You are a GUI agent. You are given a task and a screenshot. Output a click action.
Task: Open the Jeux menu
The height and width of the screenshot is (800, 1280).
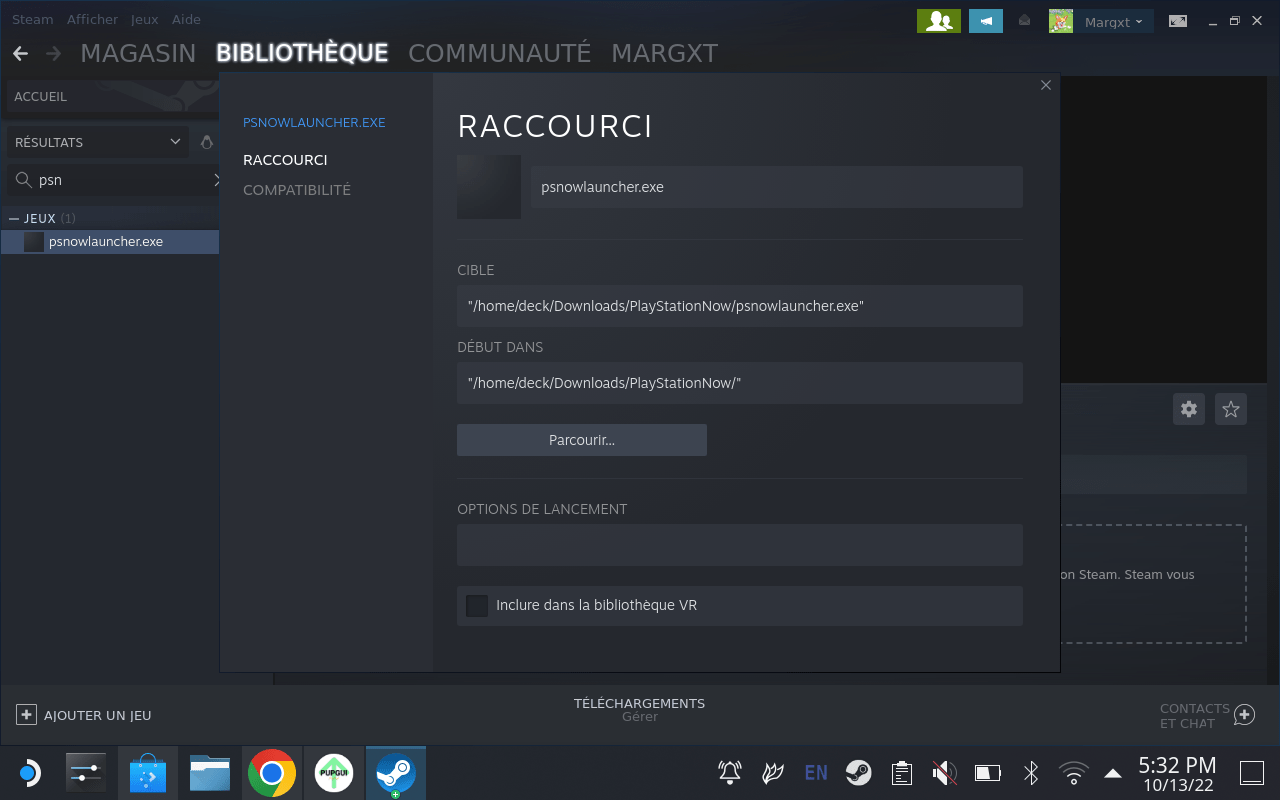145,20
